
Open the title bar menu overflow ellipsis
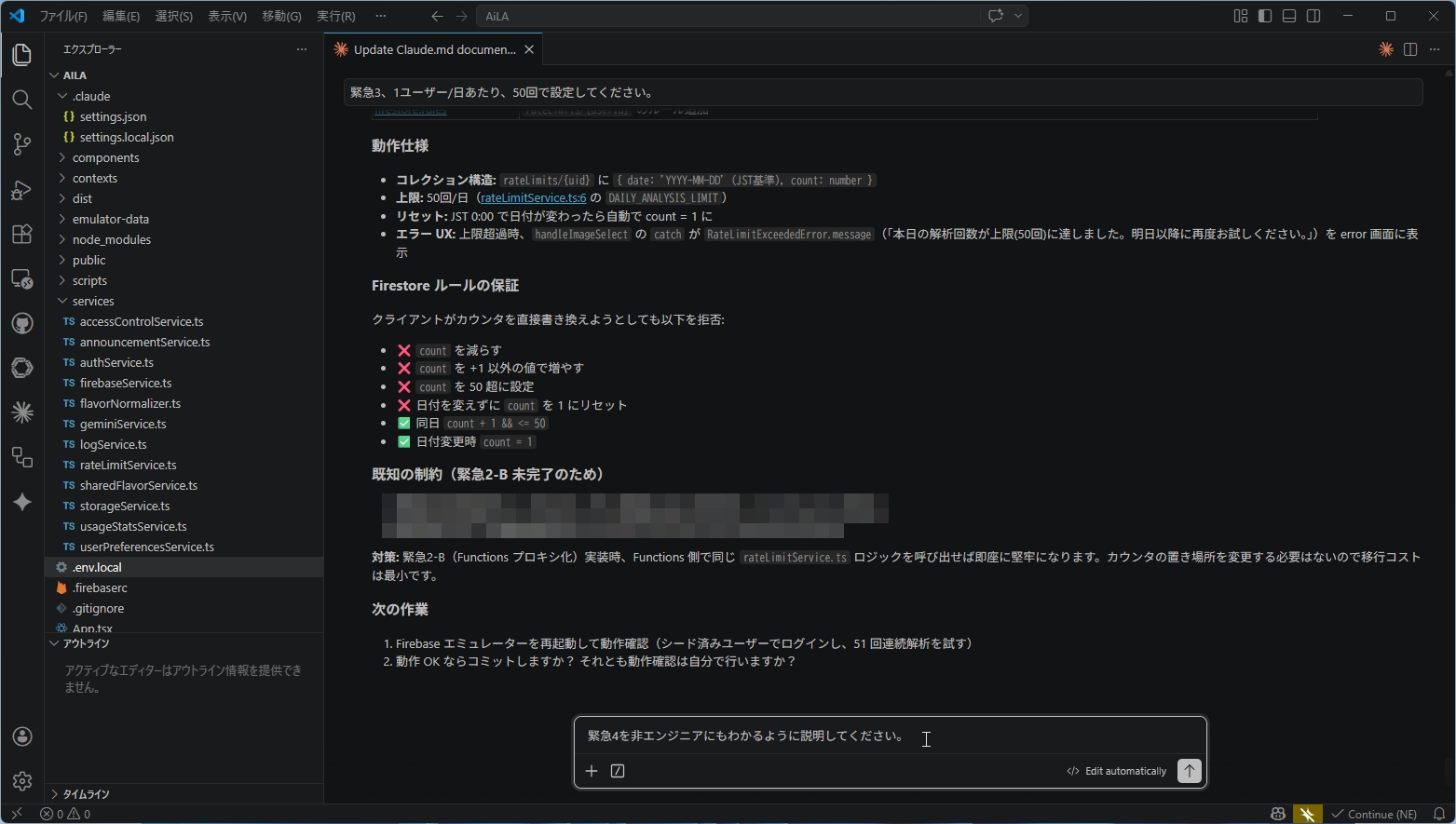click(380, 16)
